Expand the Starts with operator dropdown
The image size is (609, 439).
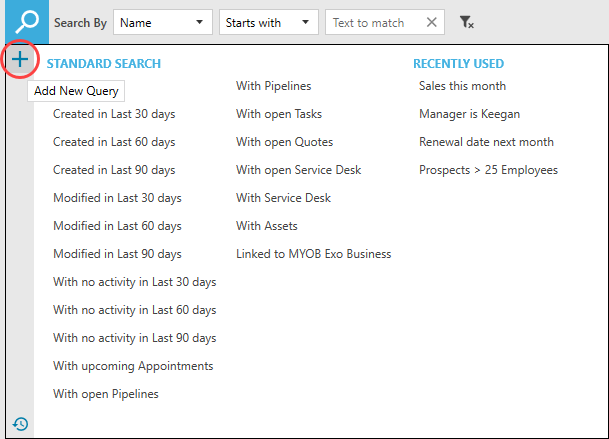268,22
